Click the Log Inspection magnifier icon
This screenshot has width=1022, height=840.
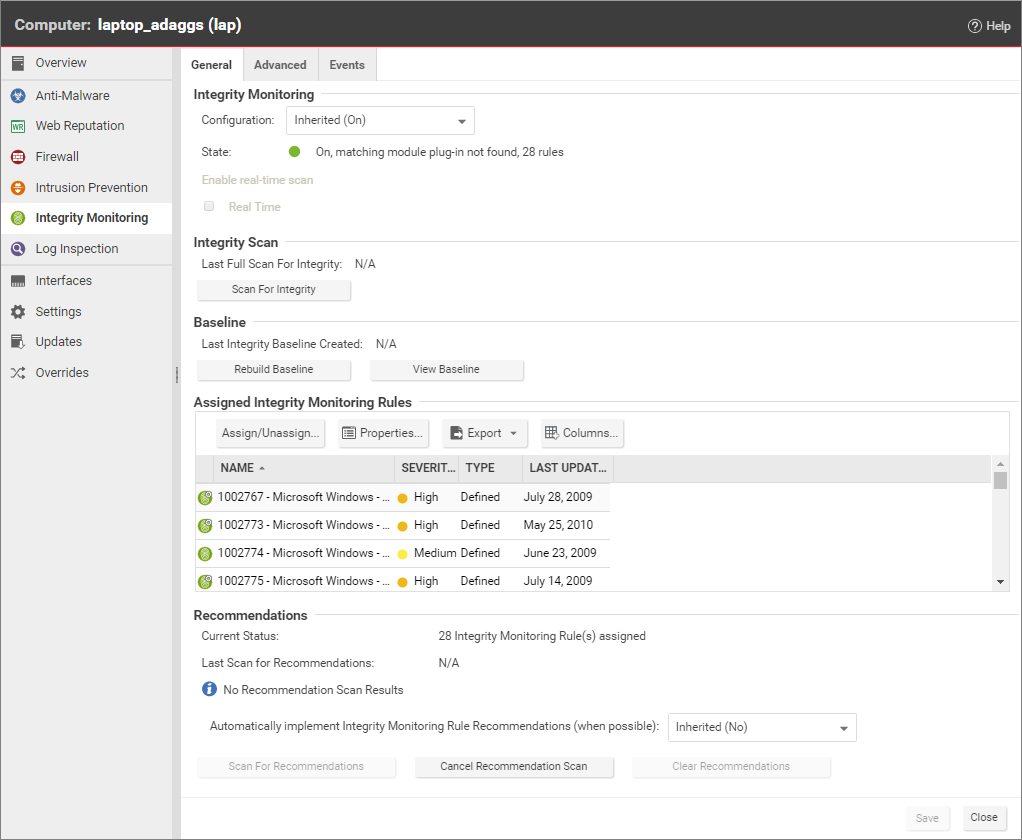18,249
